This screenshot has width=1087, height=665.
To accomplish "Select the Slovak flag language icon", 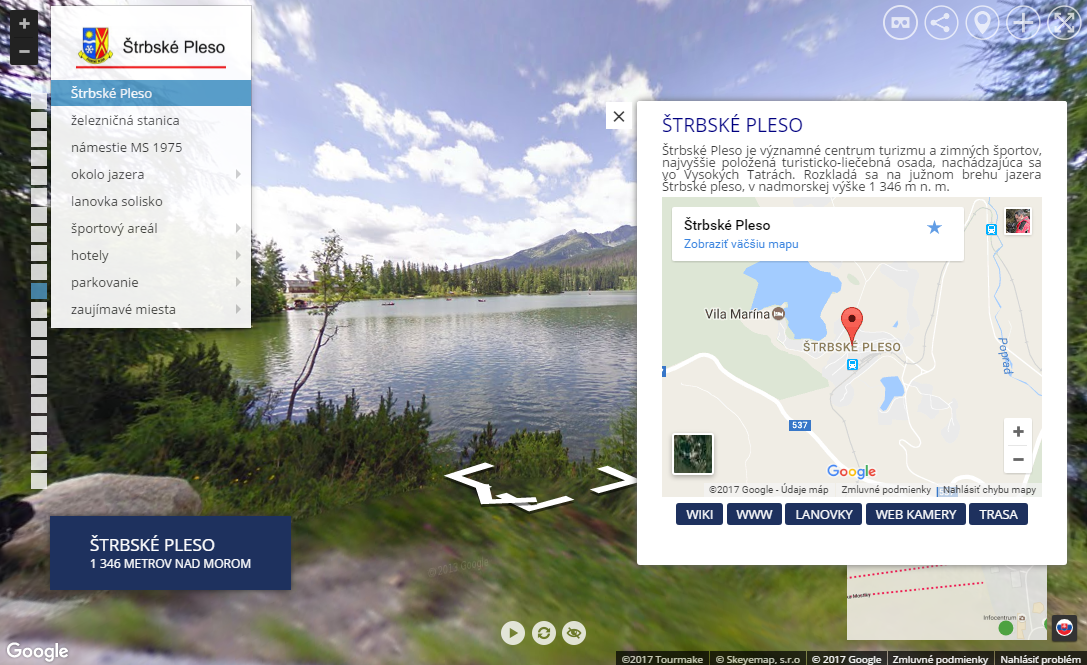I will point(1064,628).
